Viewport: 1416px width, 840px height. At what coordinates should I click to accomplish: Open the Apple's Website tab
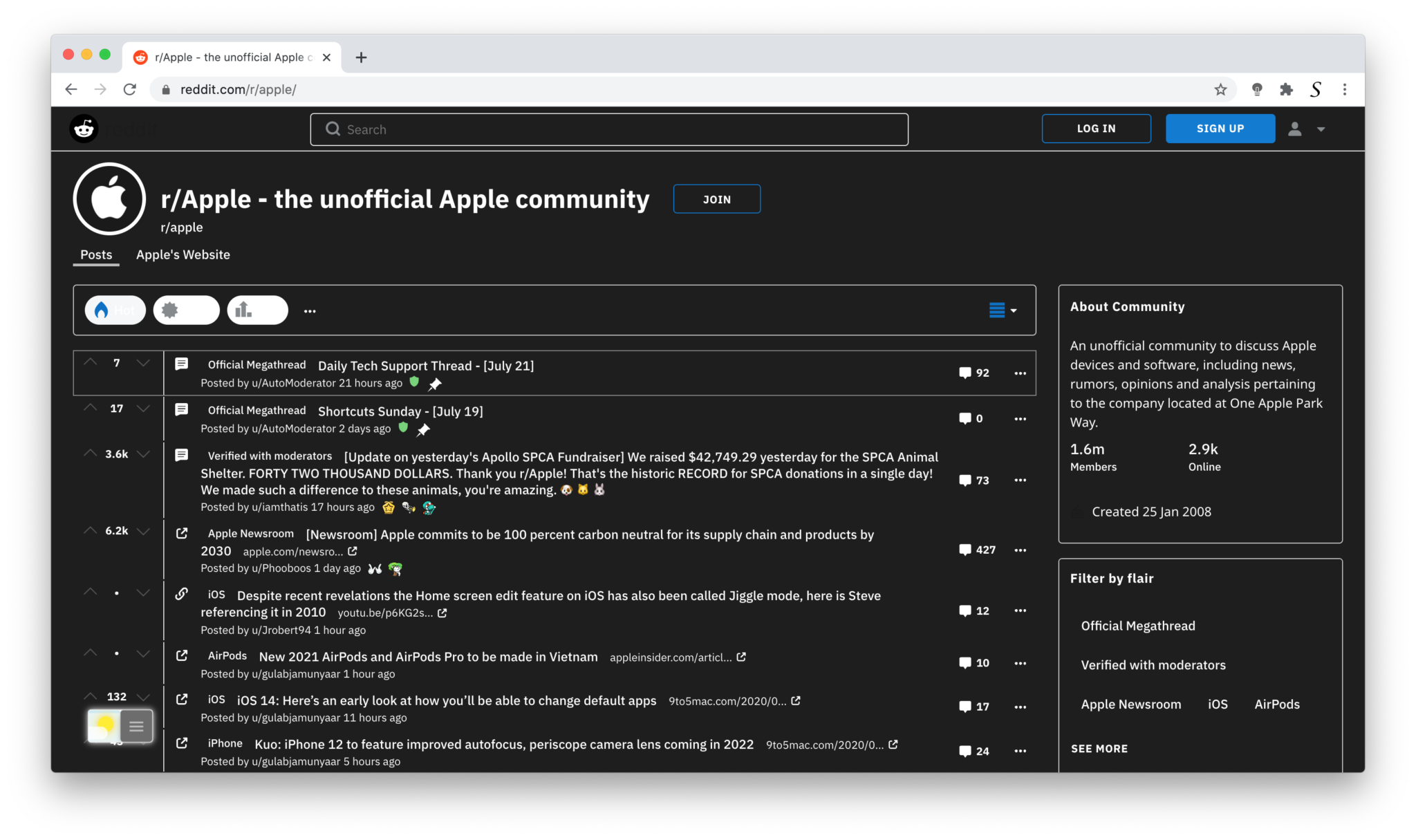[x=183, y=254]
